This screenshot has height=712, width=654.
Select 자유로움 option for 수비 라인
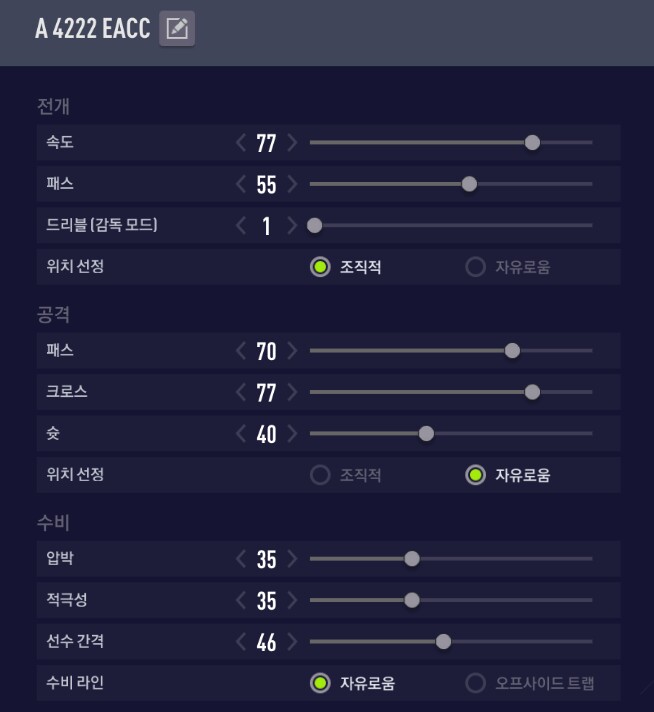320,684
